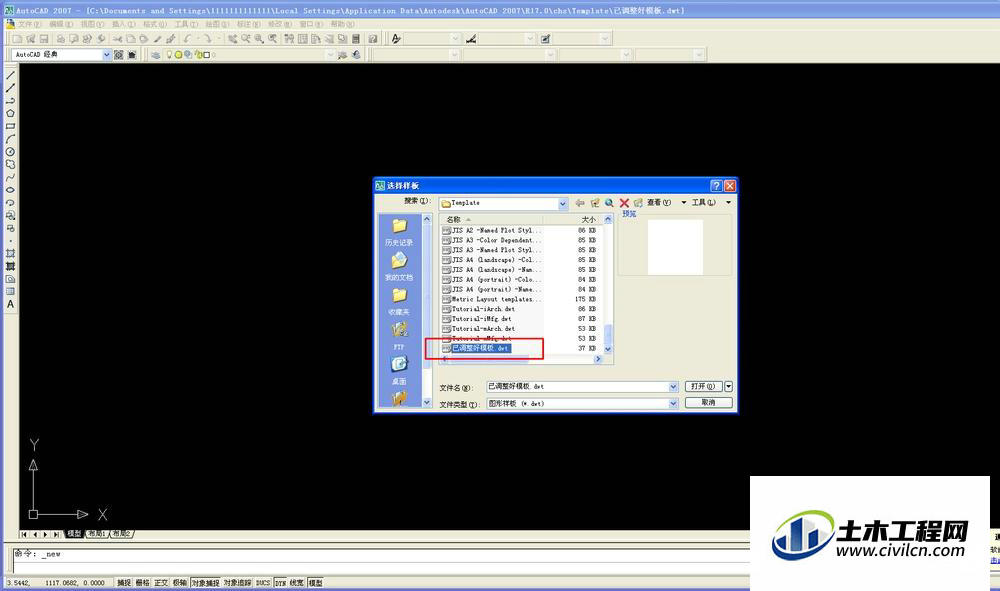Open the dropdown arrow beside Open button
This screenshot has height=591, width=1000.
point(728,386)
